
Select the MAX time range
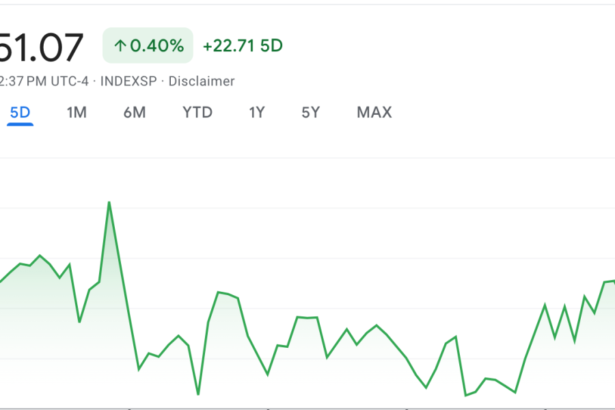tap(374, 113)
